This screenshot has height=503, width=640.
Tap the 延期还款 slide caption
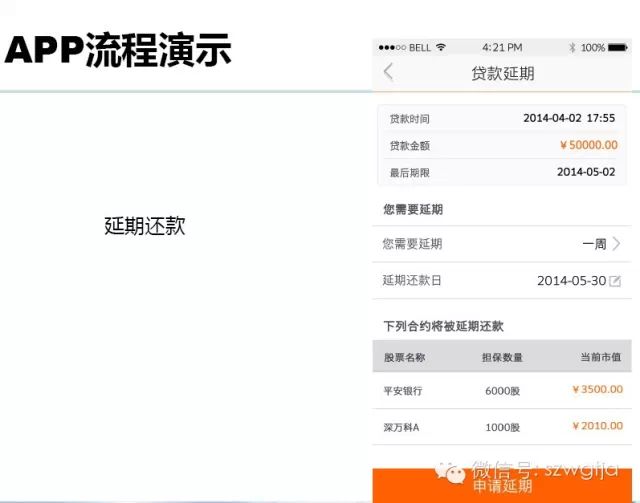pyautogui.click(x=144, y=225)
